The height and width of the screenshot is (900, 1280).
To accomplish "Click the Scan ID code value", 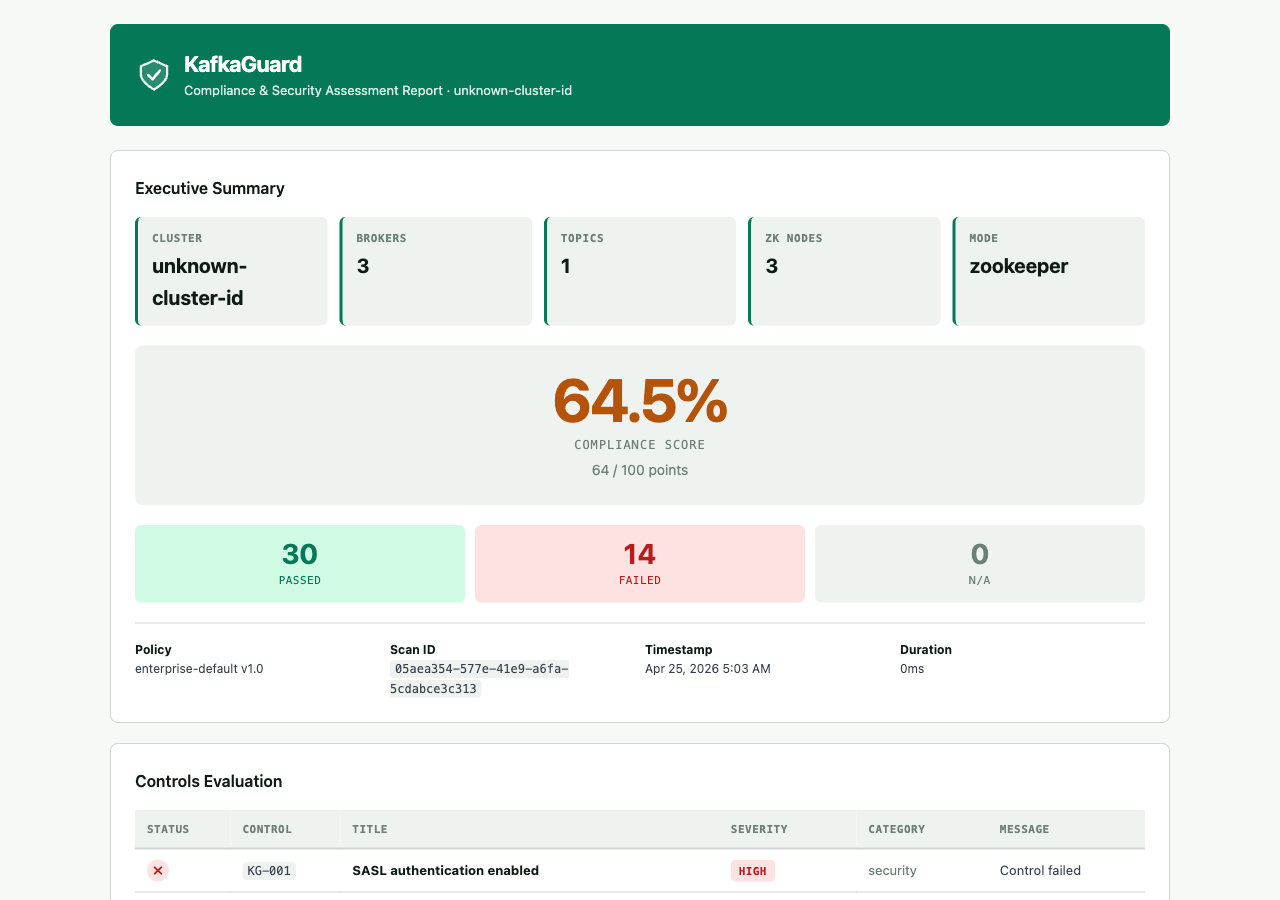I will pyautogui.click(x=480, y=679).
